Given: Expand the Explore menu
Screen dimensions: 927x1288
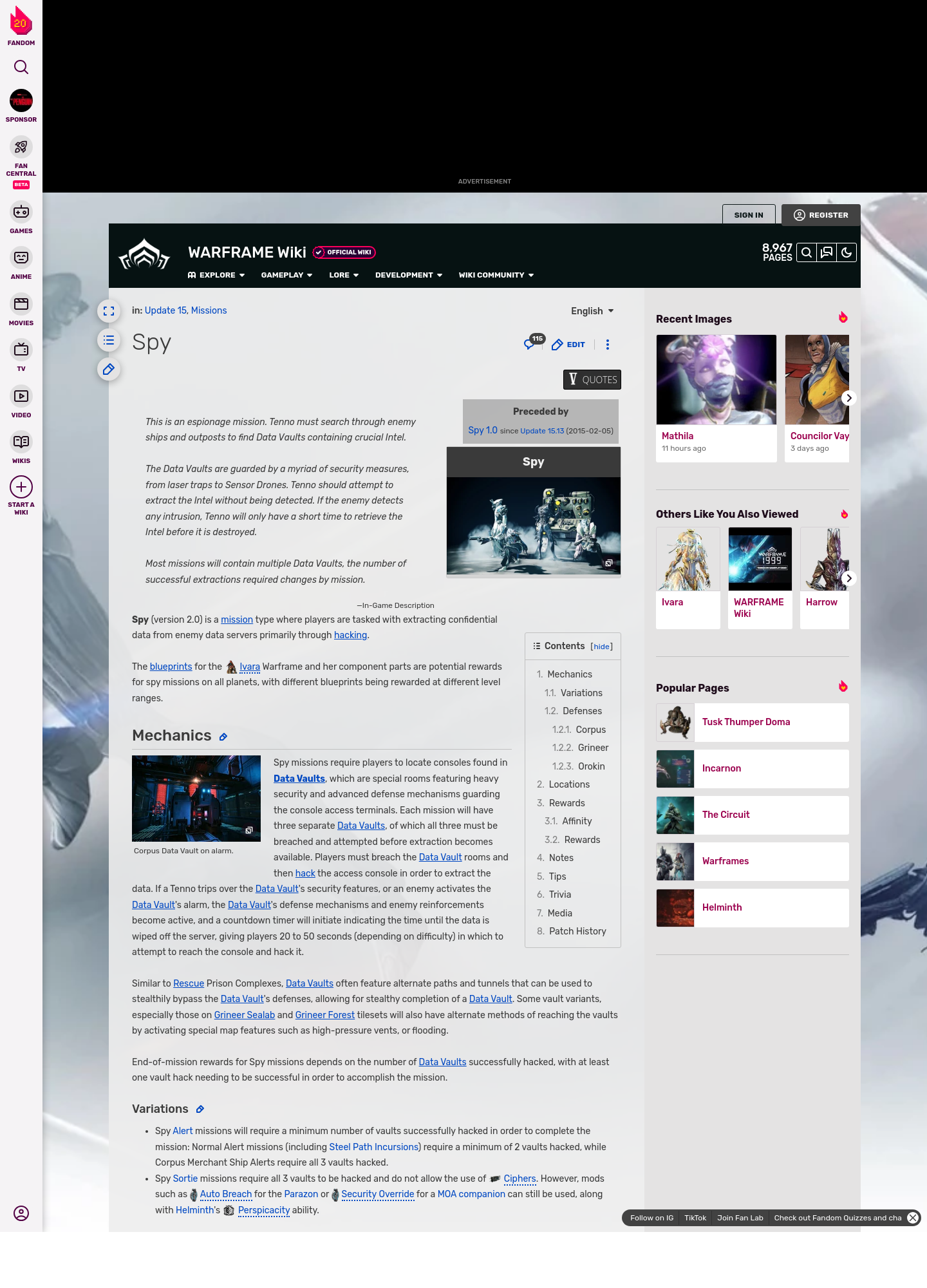Looking at the screenshot, I should click(x=216, y=275).
